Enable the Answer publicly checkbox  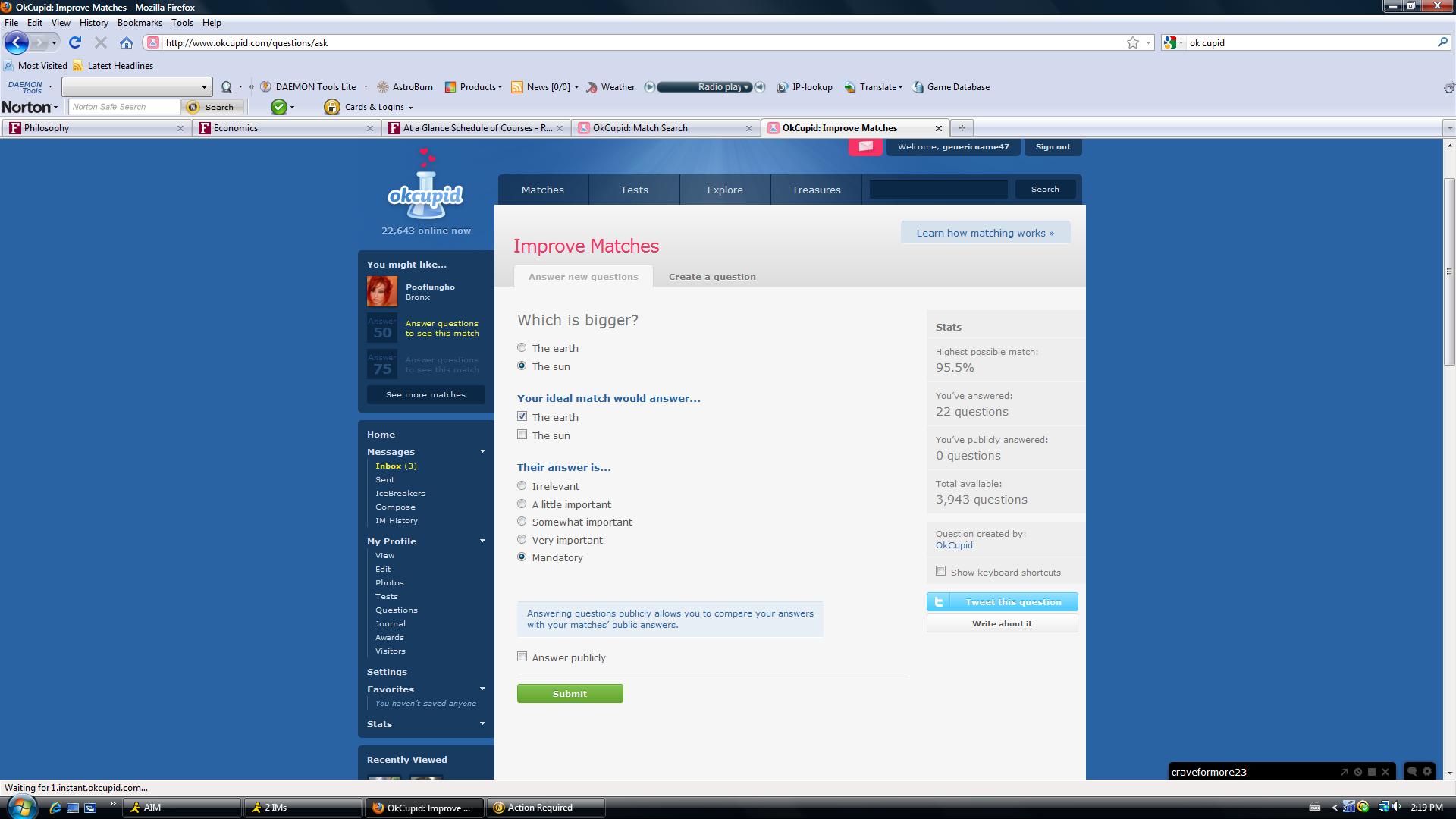coord(522,657)
